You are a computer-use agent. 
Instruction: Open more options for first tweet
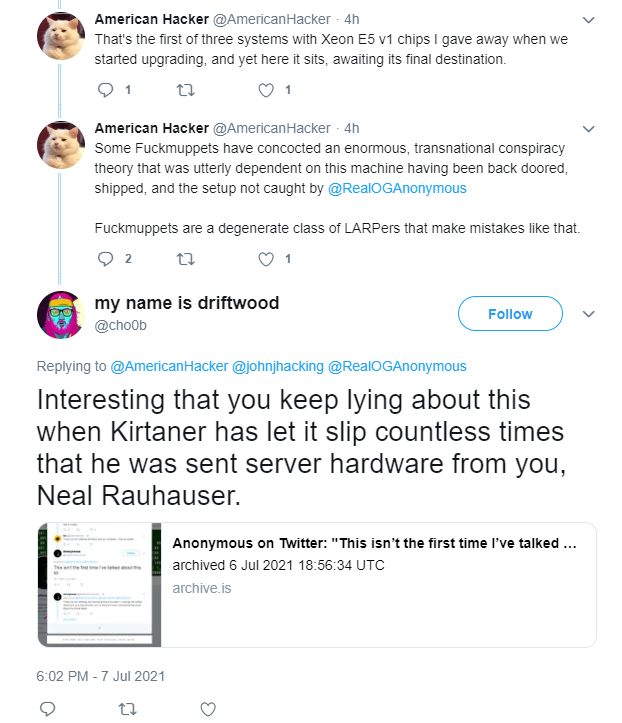pyautogui.click(x=588, y=20)
